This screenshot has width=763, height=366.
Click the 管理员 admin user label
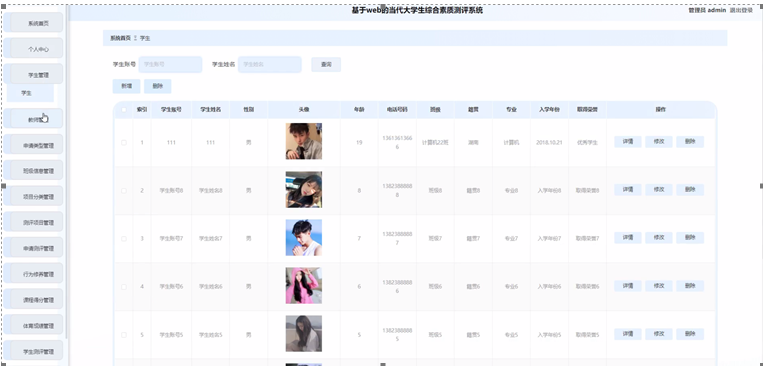click(x=707, y=10)
